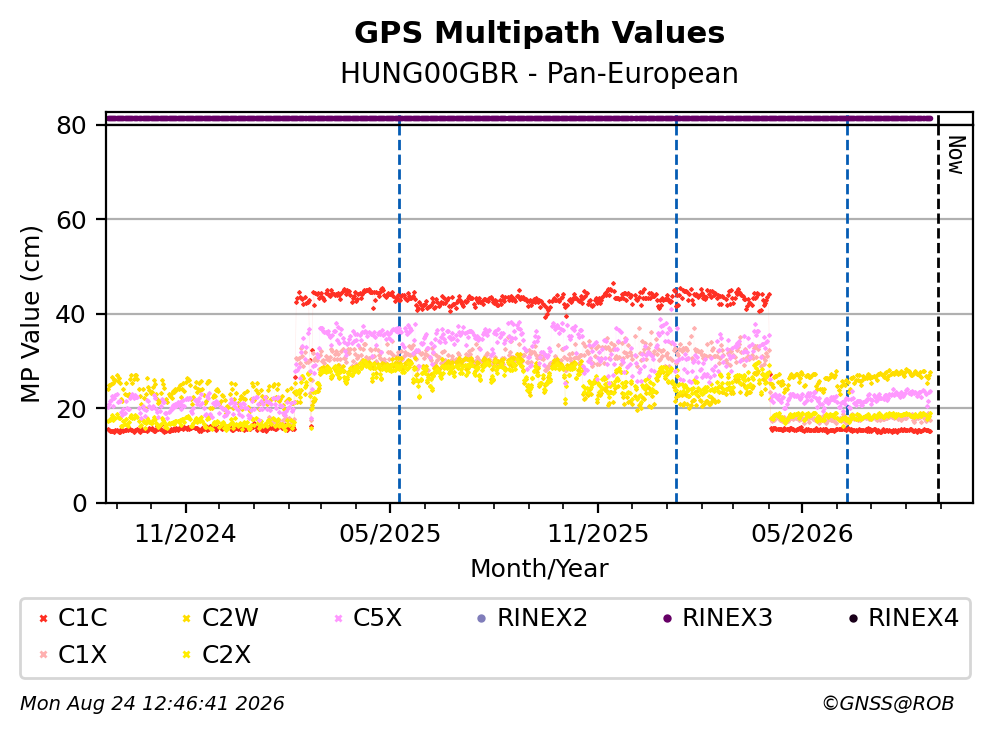Click the HUNG00GBR - Pan-European subtitle
Image resolution: width=993 pixels, height=734 pixels.
pos(539,73)
